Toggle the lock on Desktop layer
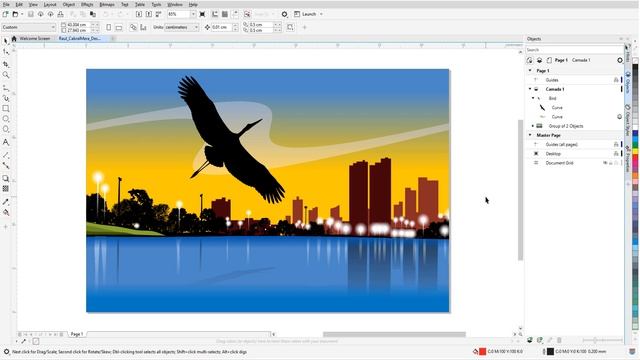The height and width of the screenshot is (360, 640). [616, 153]
